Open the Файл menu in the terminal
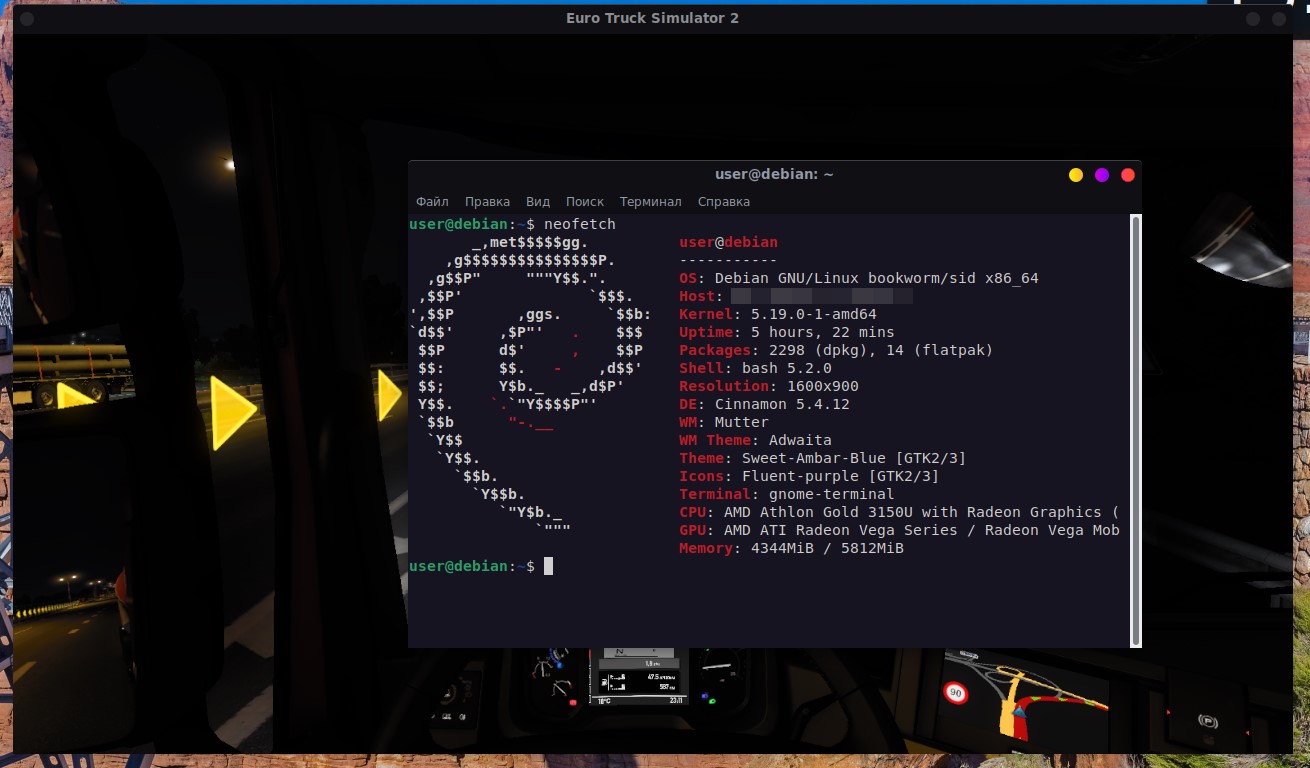Viewport: 1310px width, 768px height. pyautogui.click(x=433, y=201)
